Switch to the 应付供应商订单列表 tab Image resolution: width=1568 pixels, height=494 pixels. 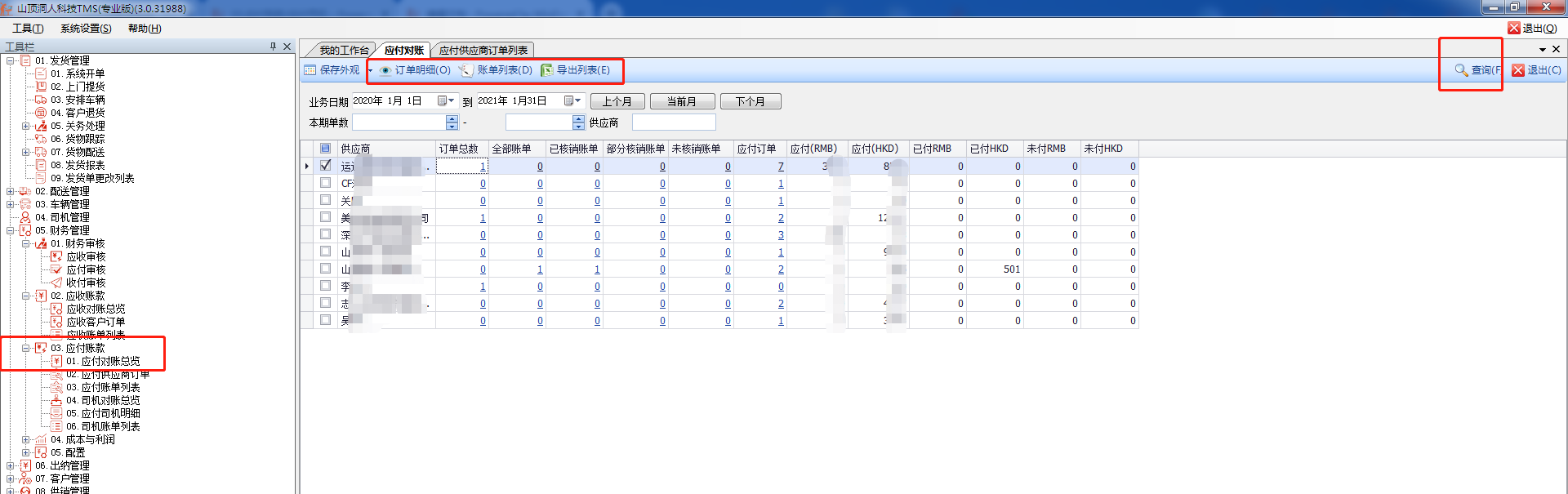(x=483, y=51)
